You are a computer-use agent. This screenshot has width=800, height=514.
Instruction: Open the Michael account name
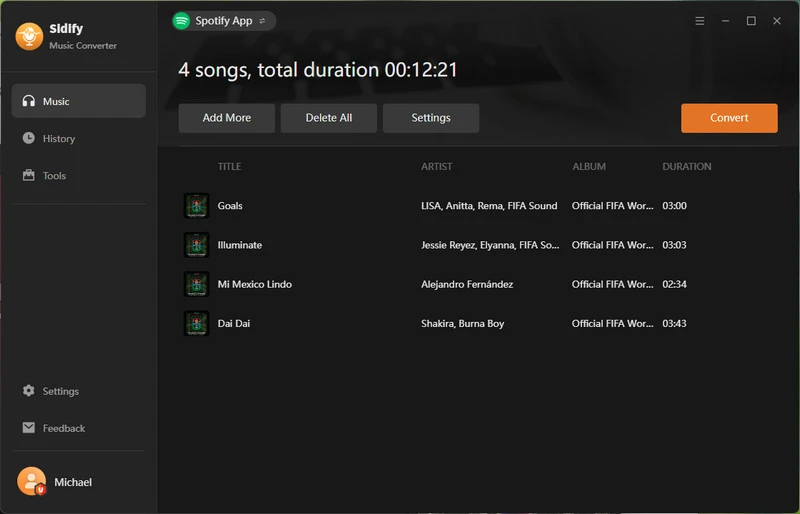point(73,482)
